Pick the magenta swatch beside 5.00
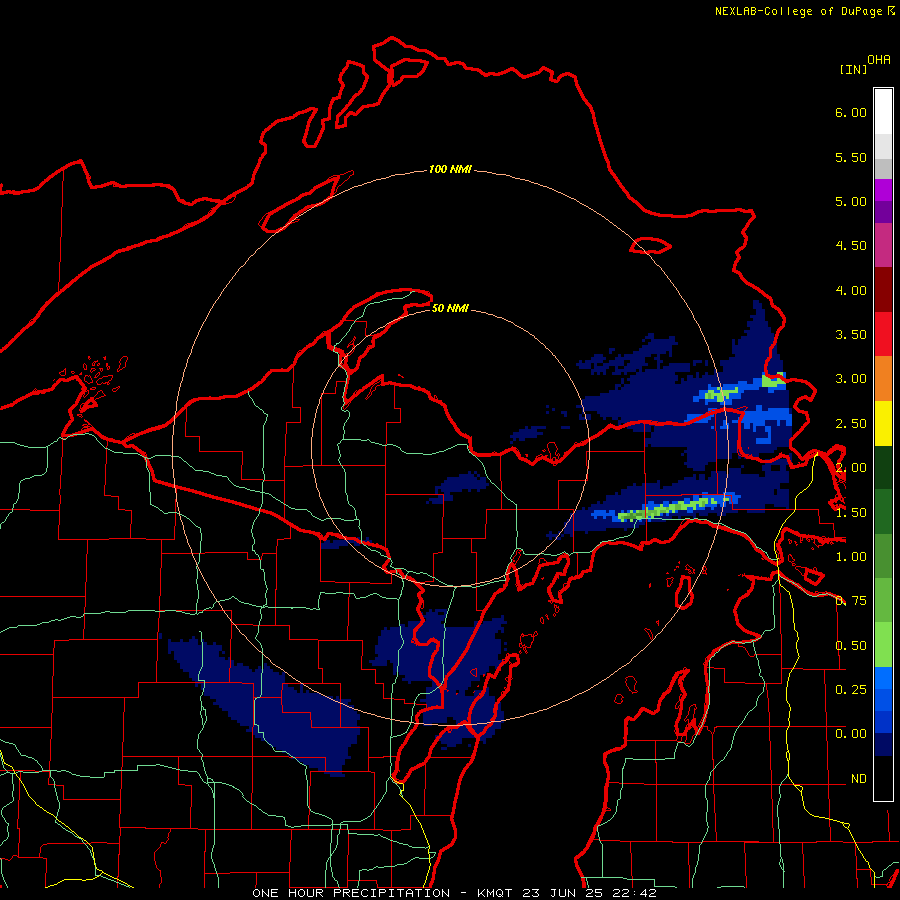Viewport: 900px width, 900px height. pos(883,190)
